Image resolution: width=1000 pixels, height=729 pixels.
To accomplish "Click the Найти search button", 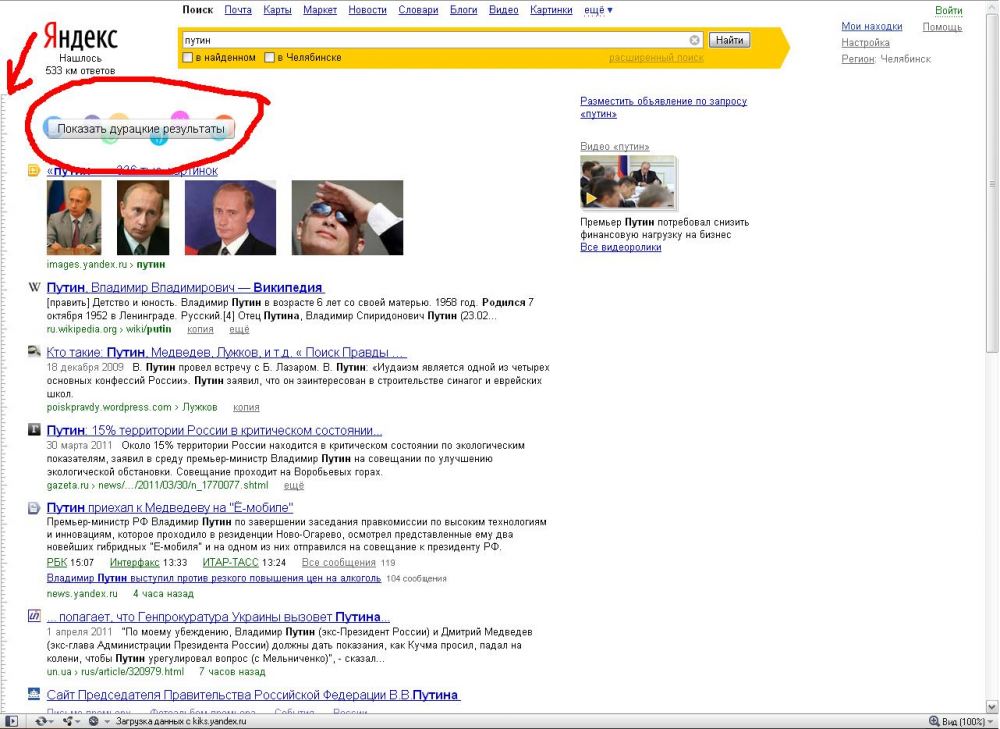I will tap(729, 40).
